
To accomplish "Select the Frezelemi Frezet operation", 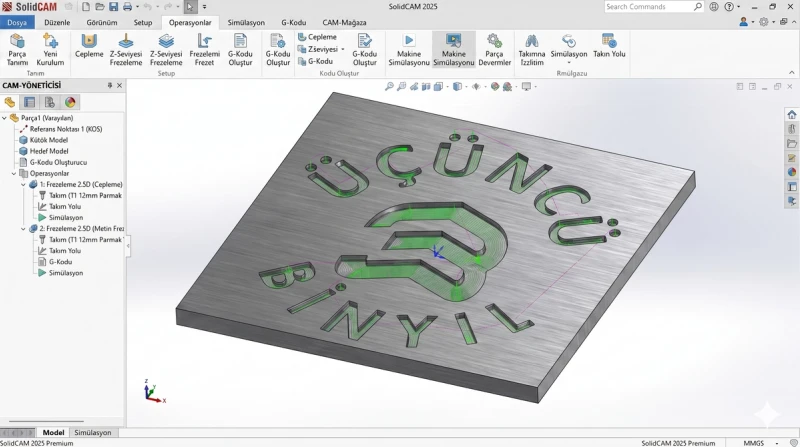I will point(204,49).
